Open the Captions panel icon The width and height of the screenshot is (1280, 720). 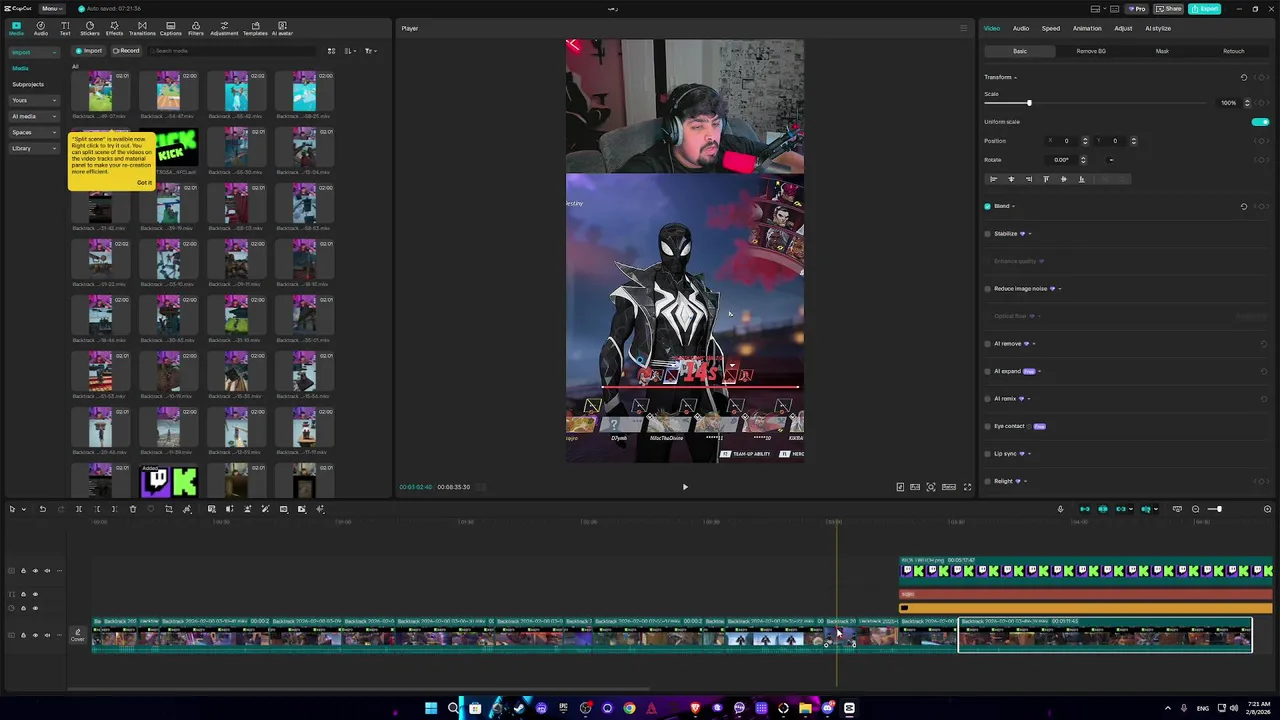[171, 28]
